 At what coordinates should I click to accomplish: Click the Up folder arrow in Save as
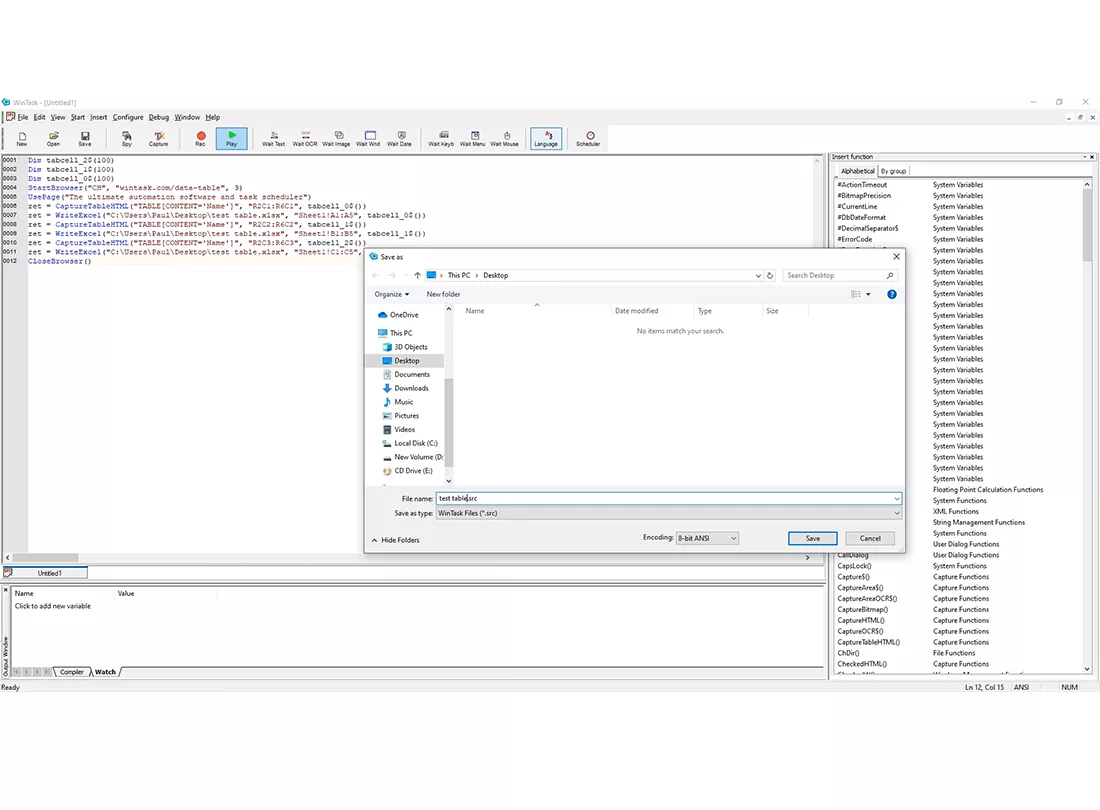pos(417,276)
